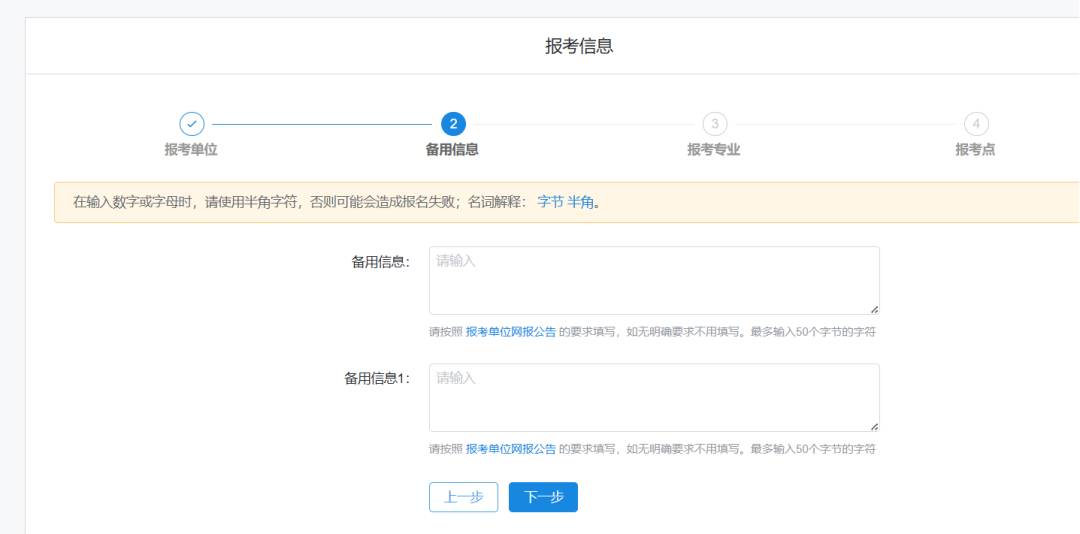Click the 报考信息 page title

point(579,46)
